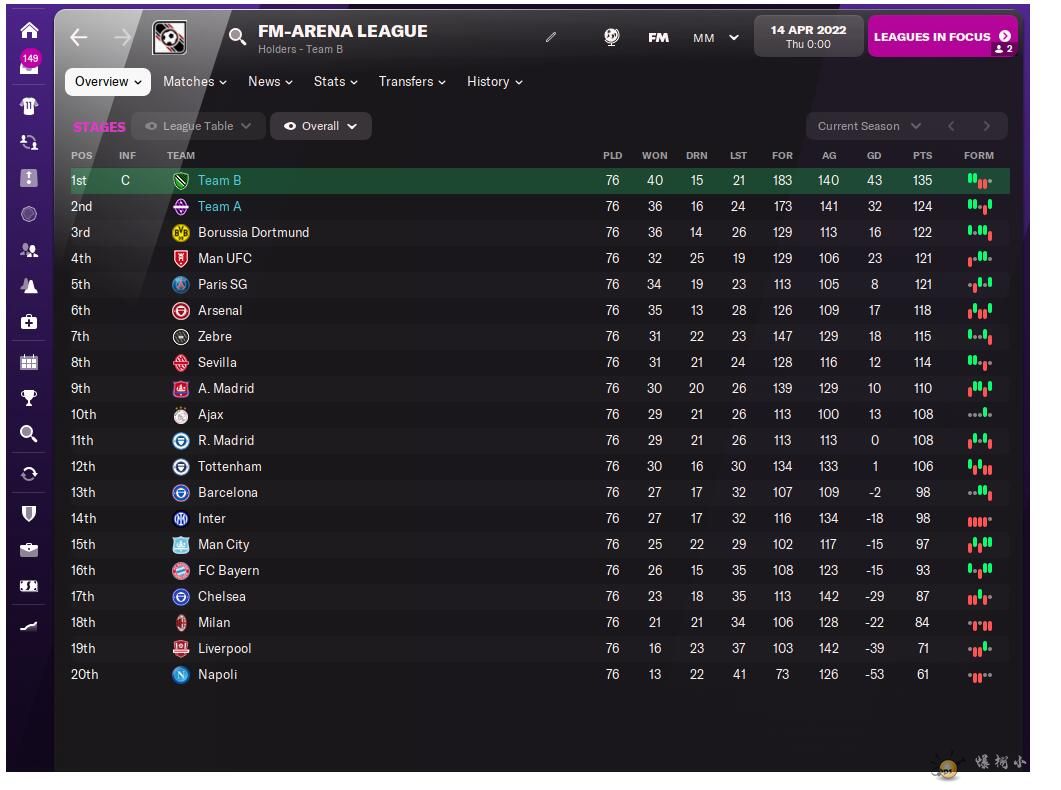
Task: Toggle the League Table stage view
Action: 198,126
